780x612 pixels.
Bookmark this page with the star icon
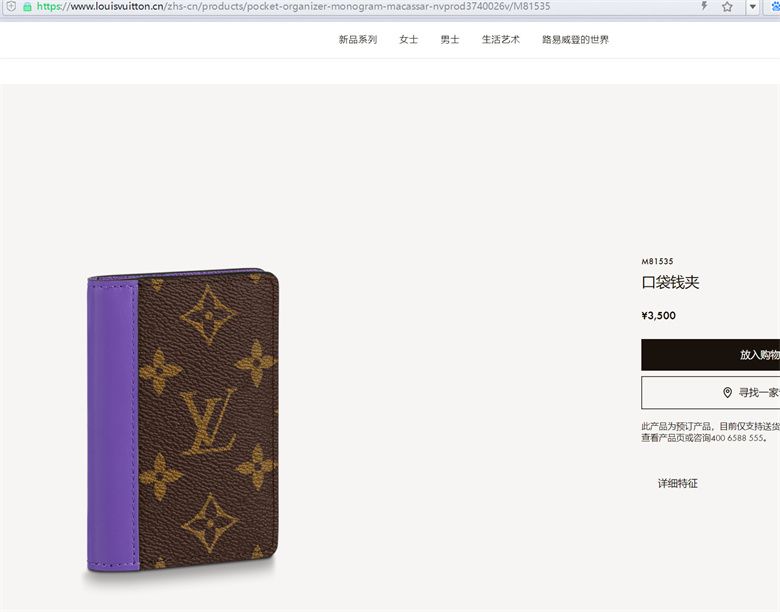(x=727, y=6)
